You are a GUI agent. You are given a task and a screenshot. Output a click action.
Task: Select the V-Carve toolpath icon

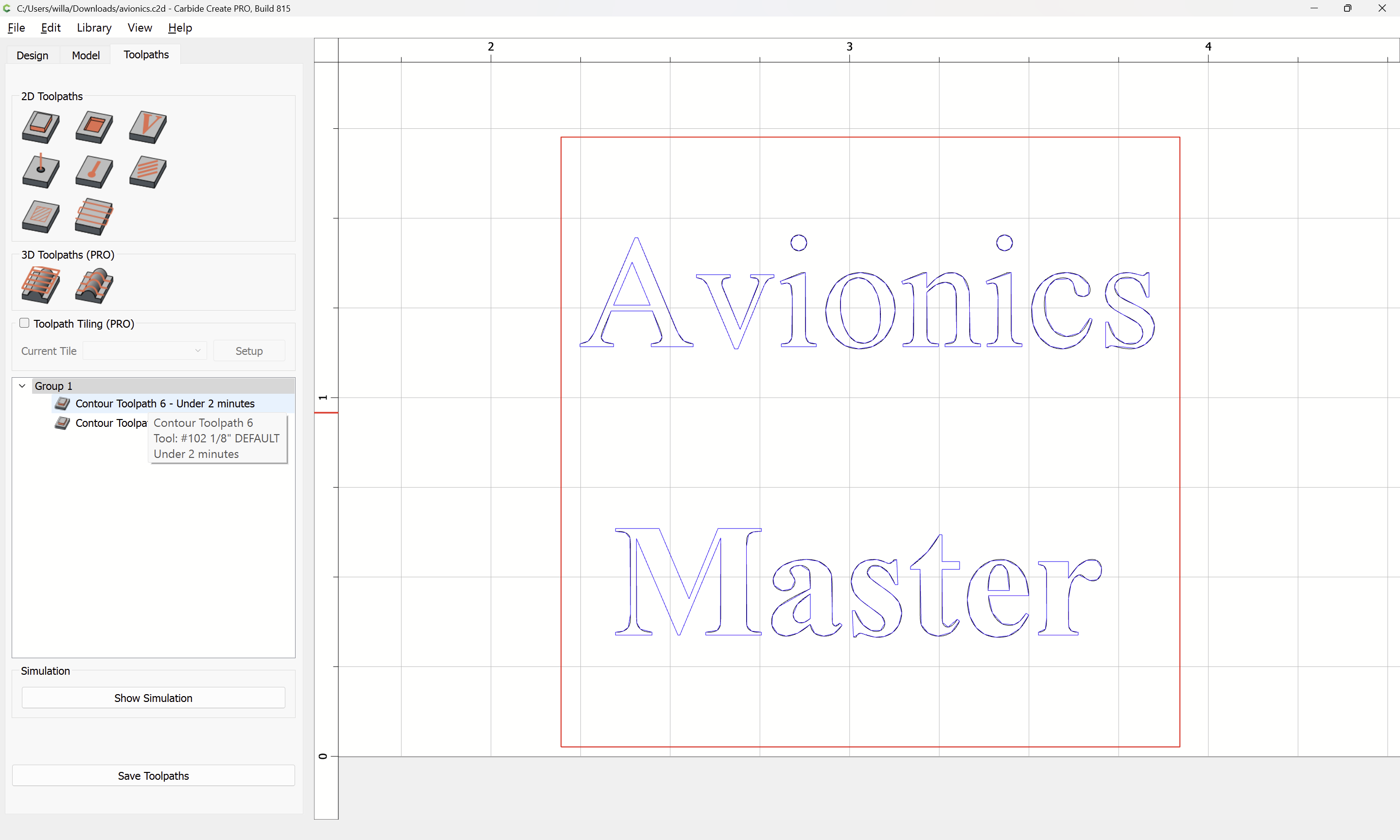148,127
